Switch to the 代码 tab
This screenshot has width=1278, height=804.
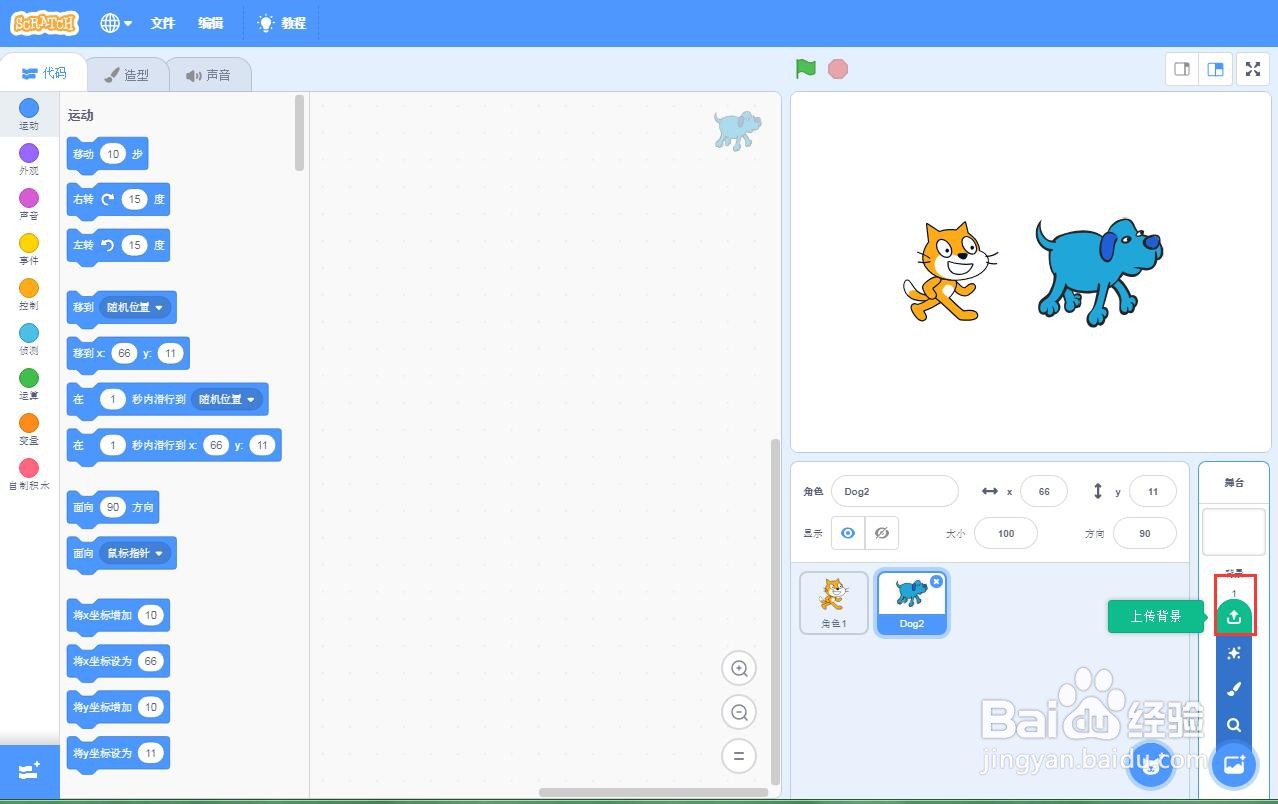click(x=43, y=73)
